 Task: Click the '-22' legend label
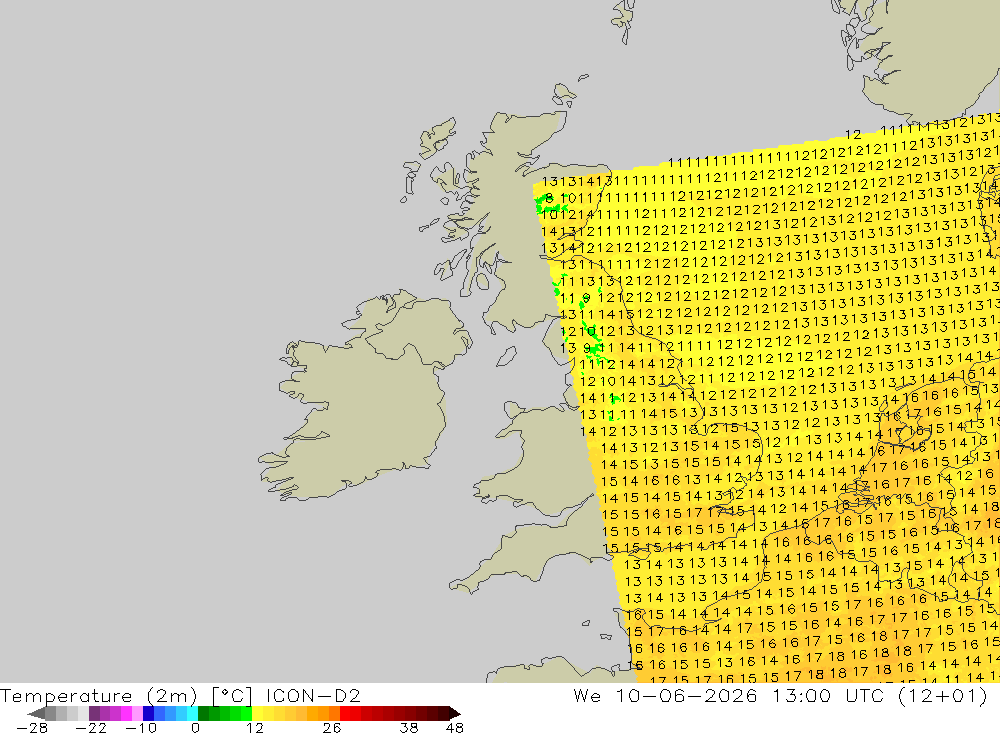coord(91,728)
